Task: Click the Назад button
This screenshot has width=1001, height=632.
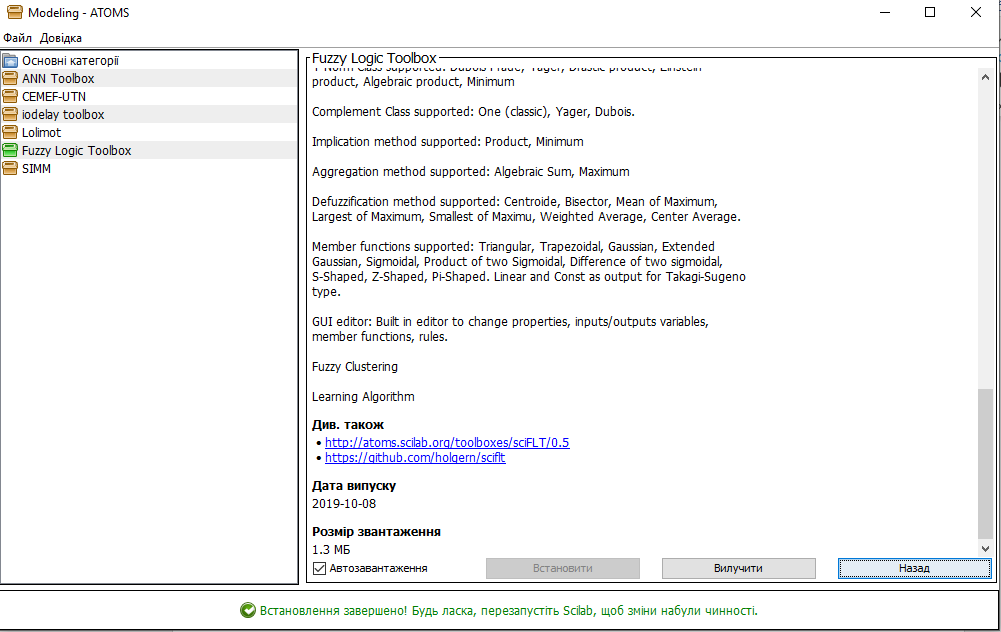Action: [914, 568]
